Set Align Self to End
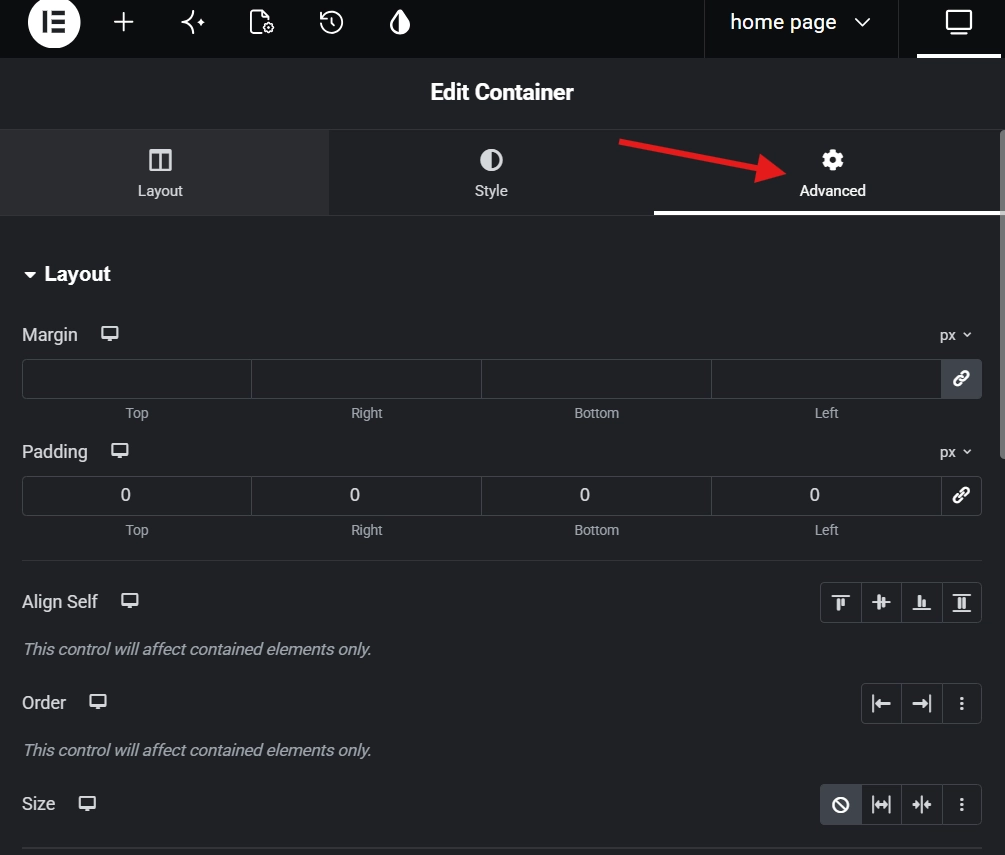 pyautogui.click(x=922, y=602)
